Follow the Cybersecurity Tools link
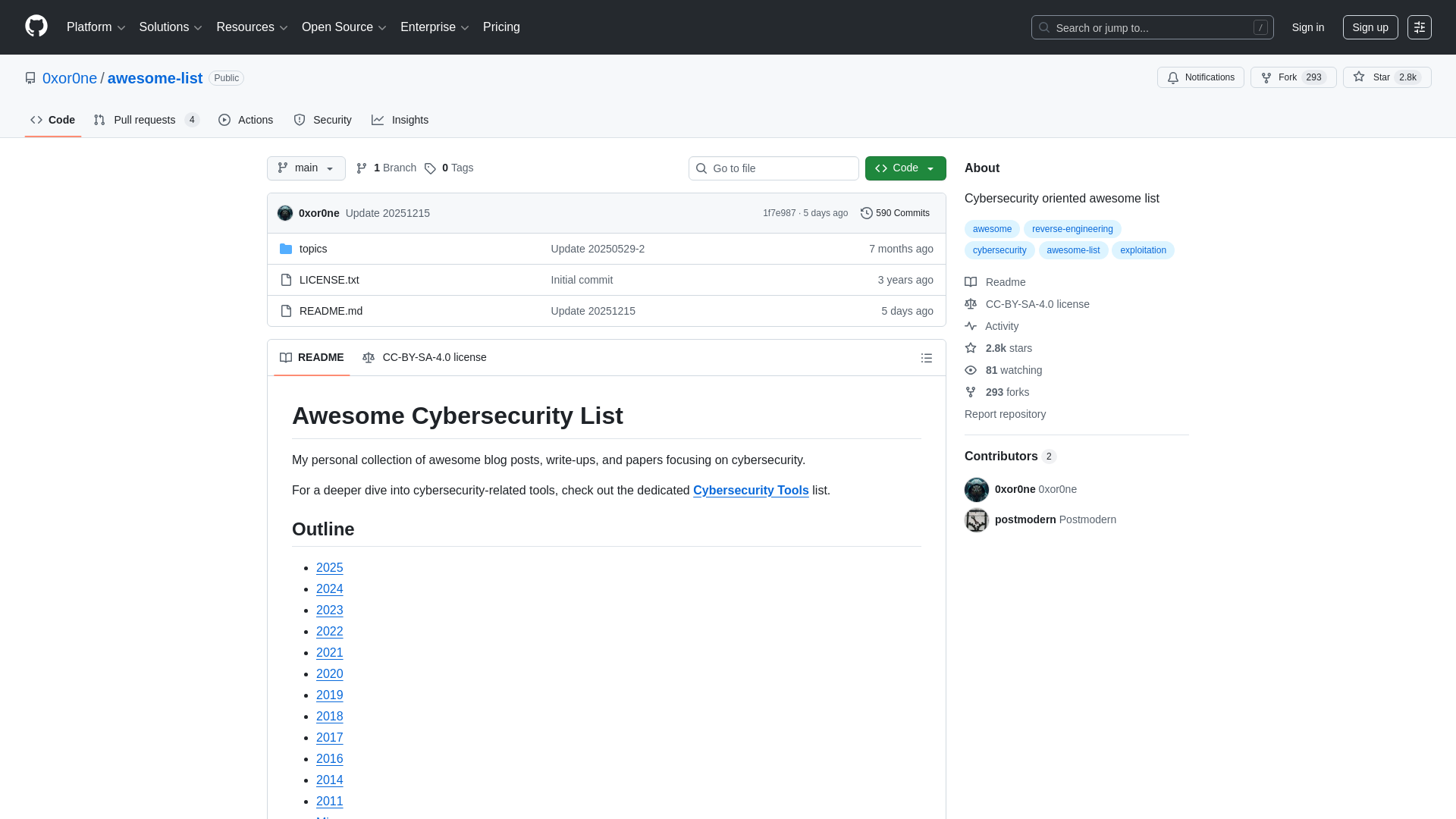This screenshot has width=1456, height=819. tap(750, 491)
